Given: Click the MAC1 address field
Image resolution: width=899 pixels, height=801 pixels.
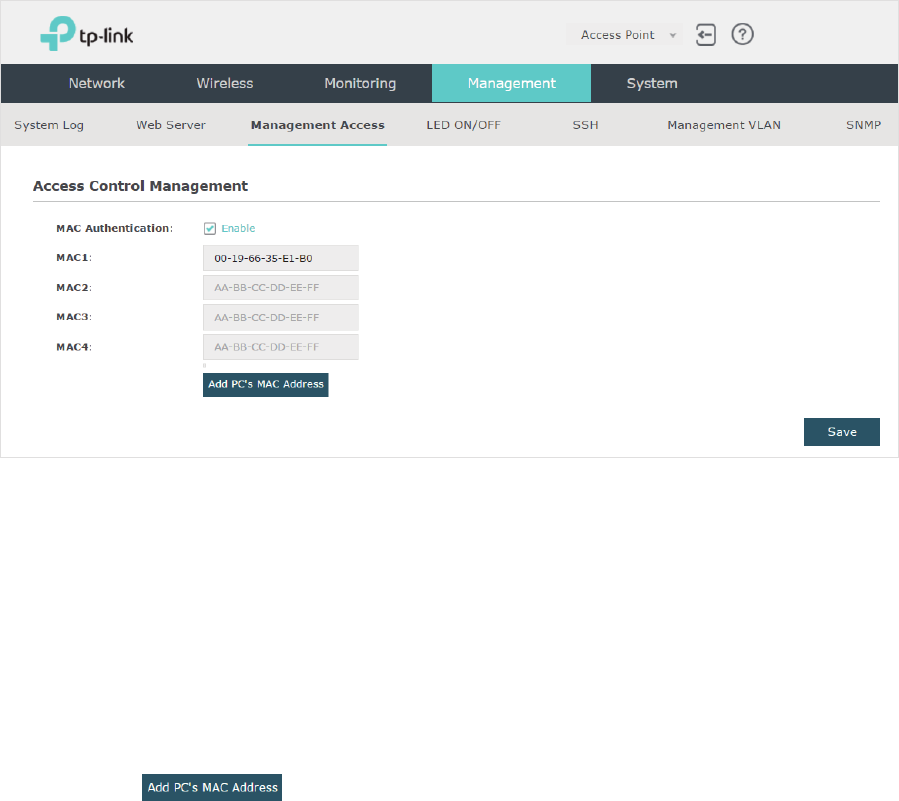Looking at the screenshot, I should [281, 258].
